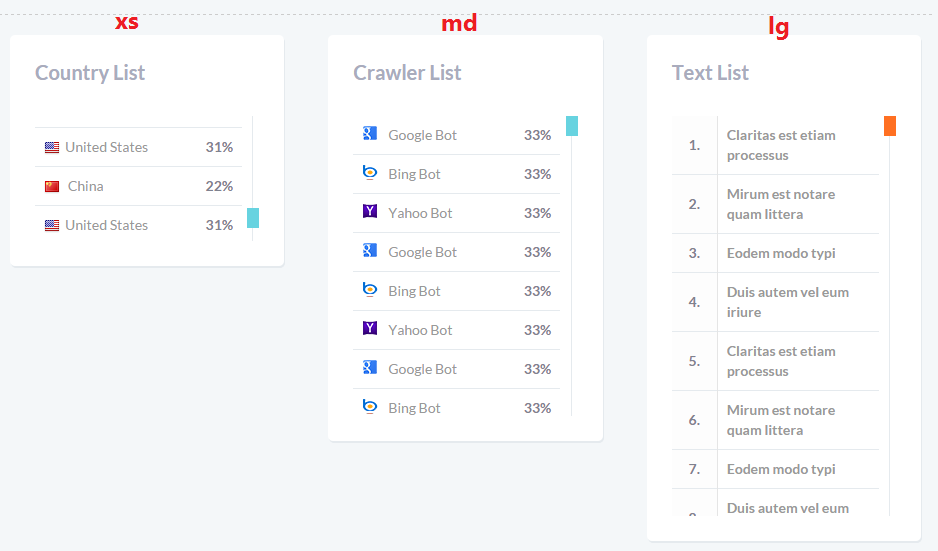
Task: Click item 2 "Mirum est notare quam littera"
Action: coord(781,204)
